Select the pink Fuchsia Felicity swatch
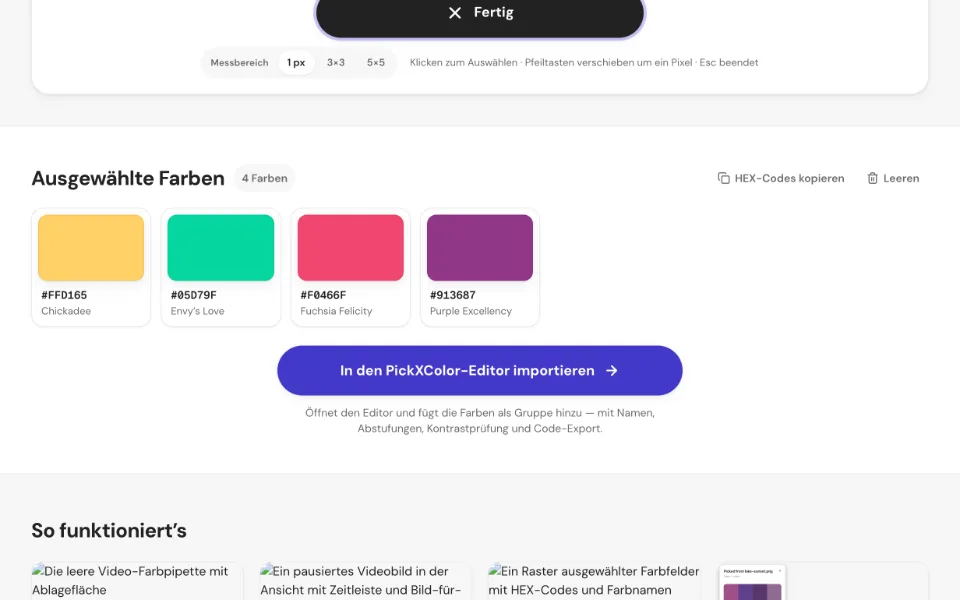960x600 pixels. (x=351, y=247)
